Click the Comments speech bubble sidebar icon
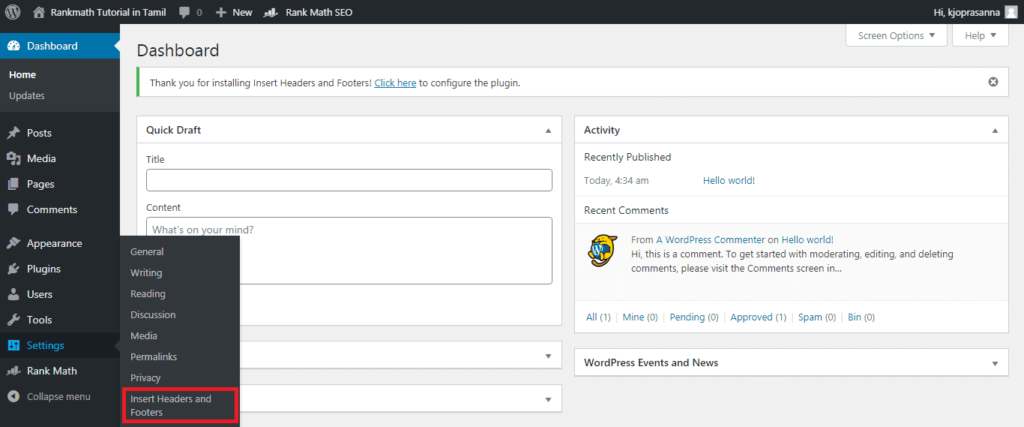1024x427 pixels. click(13, 210)
